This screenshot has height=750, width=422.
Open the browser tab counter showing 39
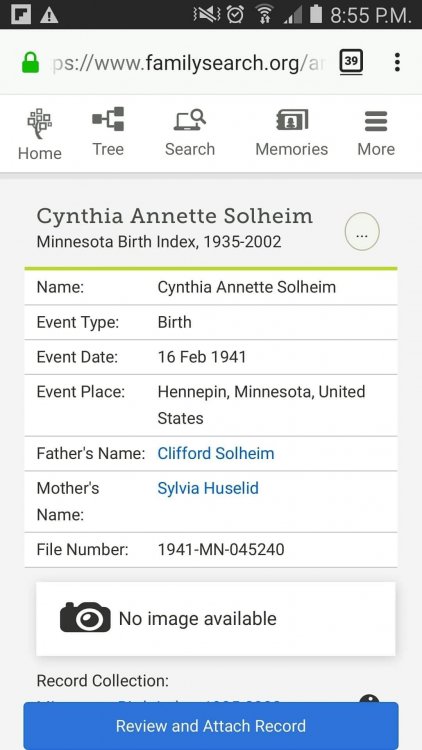coord(351,62)
